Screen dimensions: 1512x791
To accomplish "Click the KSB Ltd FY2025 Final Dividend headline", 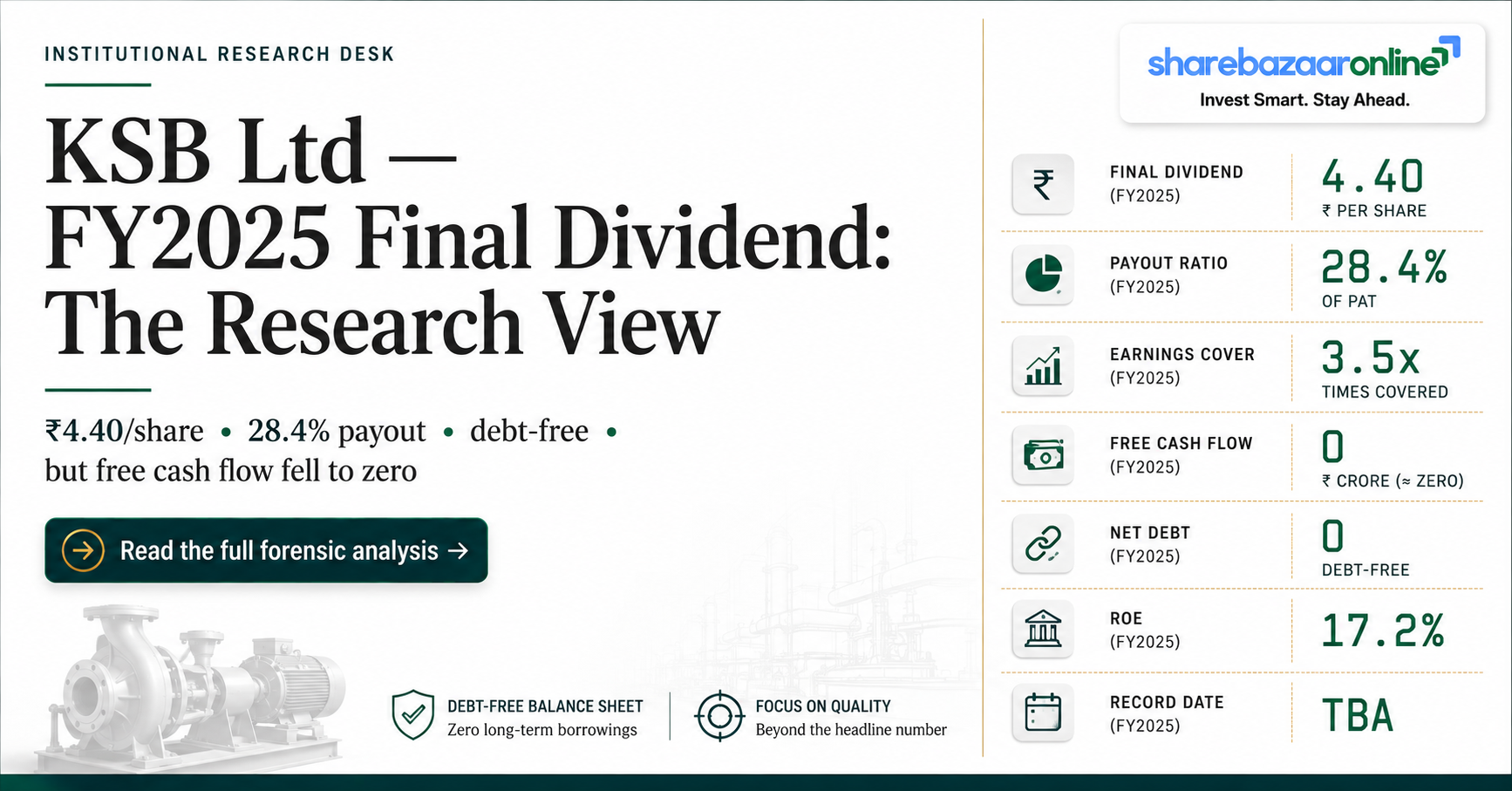I will [x=467, y=236].
